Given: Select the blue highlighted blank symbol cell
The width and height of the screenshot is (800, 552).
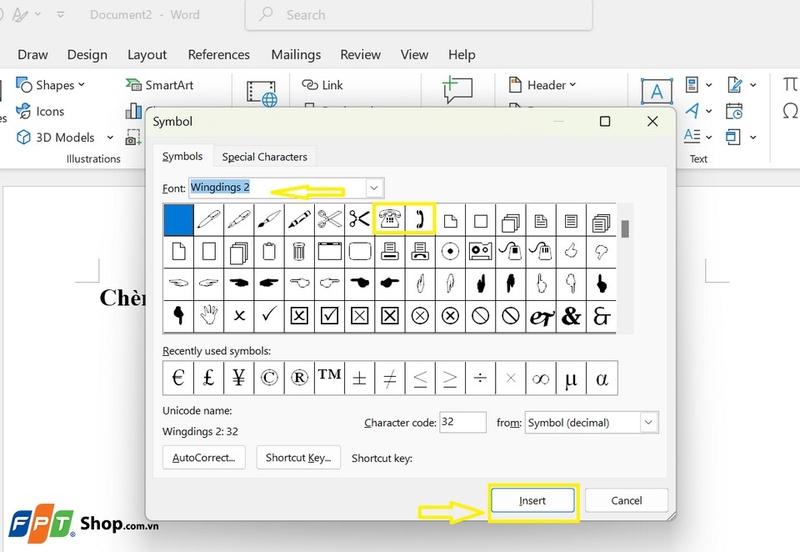Looking at the screenshot, I should click(x=179, y=219).
